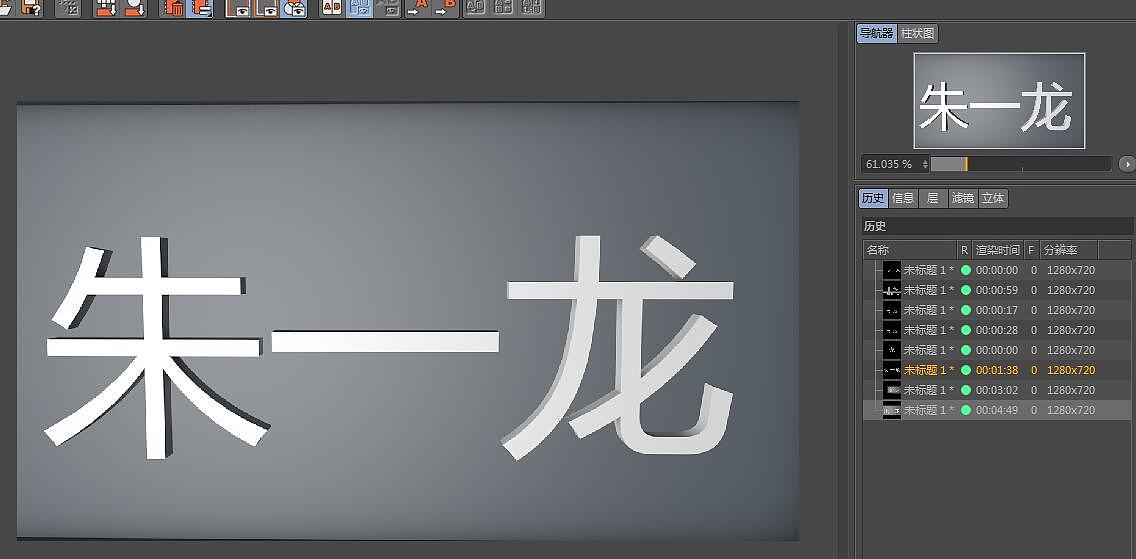Click the F column header
Screen dimensions: 1136x559
coord(1032,250)
